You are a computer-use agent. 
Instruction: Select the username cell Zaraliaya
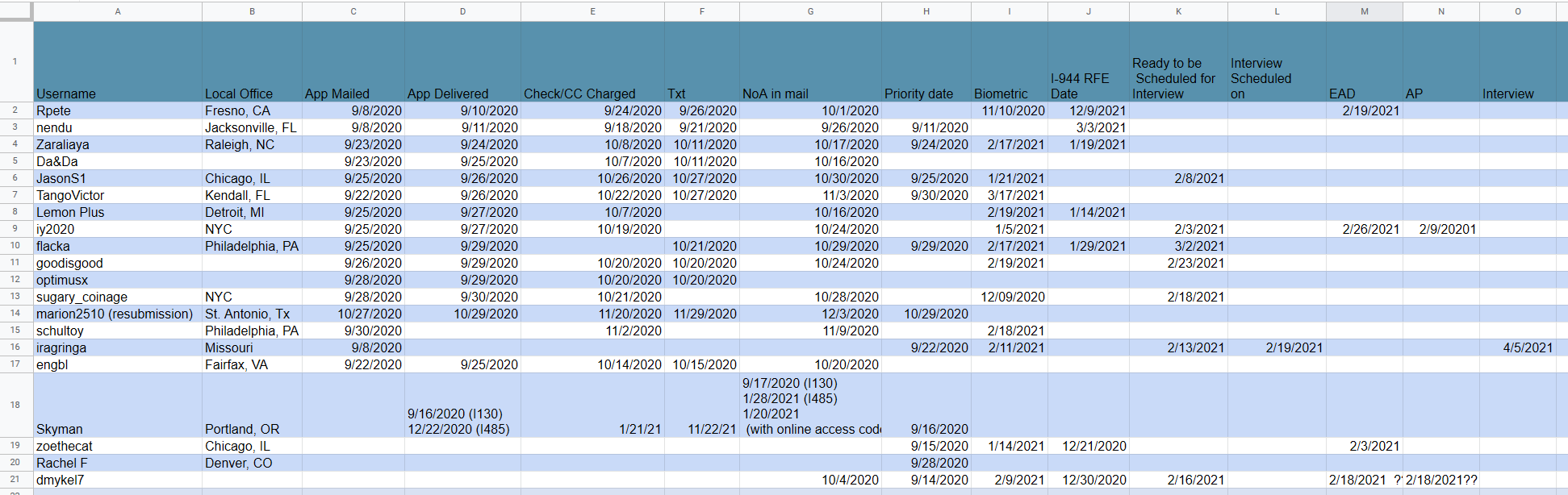tap(118, 144)
